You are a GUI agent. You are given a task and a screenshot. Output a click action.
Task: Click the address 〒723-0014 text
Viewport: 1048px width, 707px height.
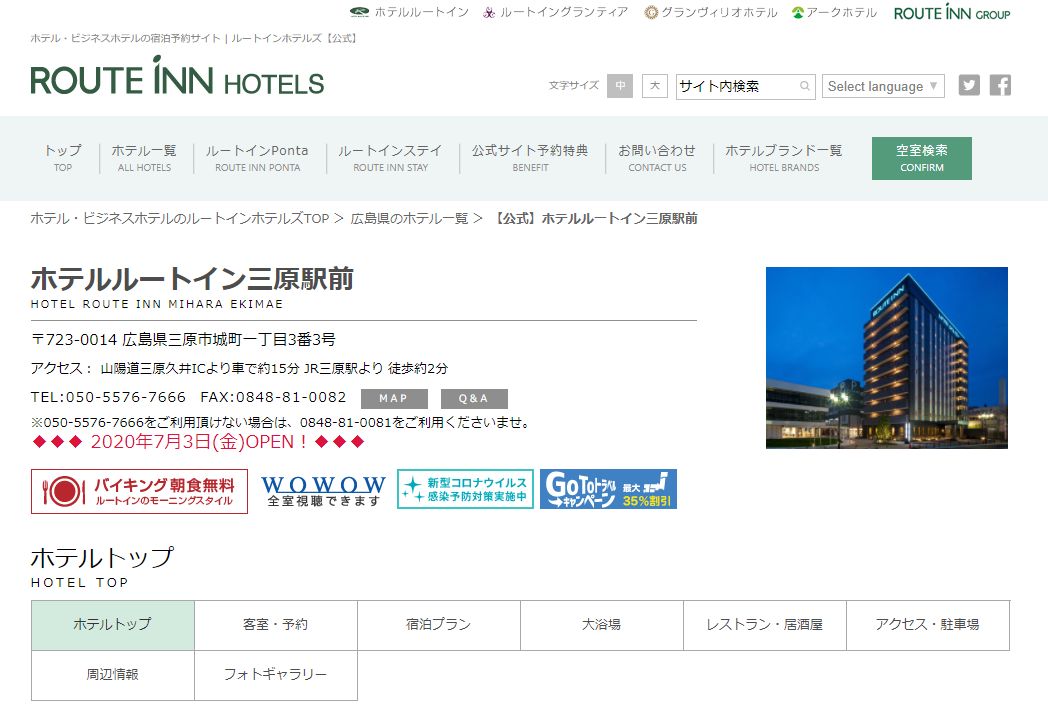183,339
